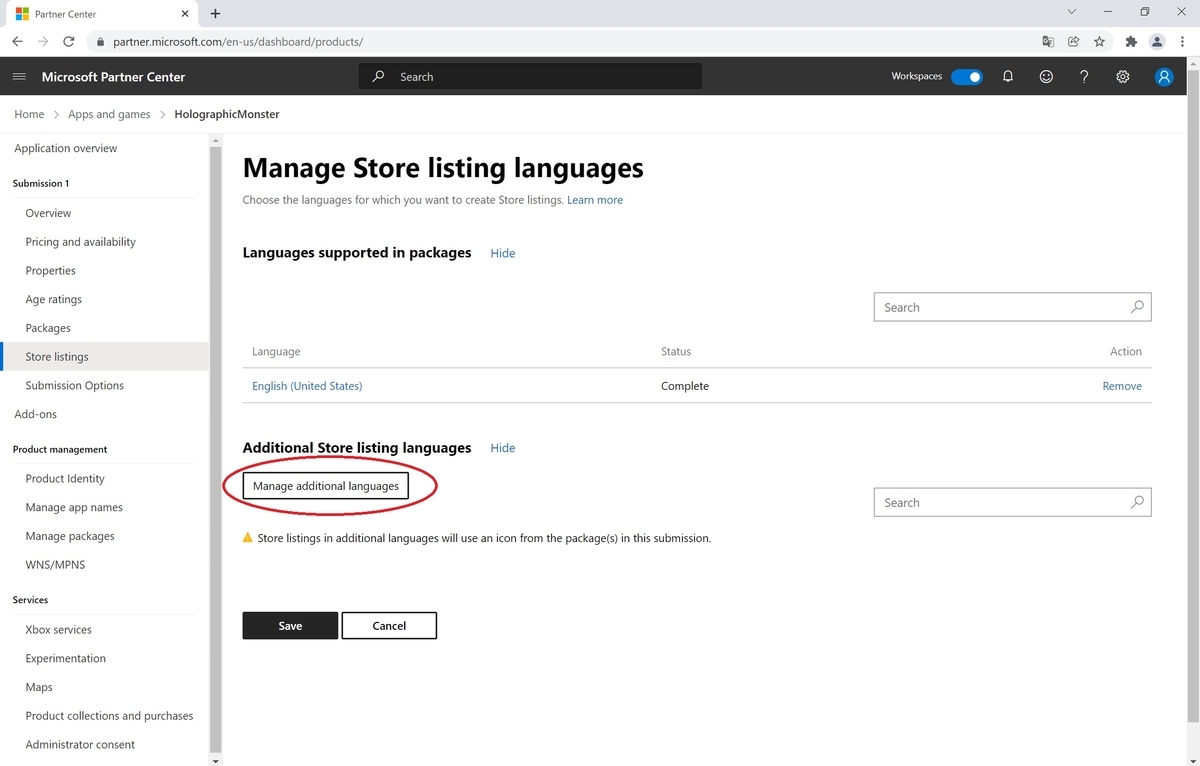The height and width of the screenshot is (766, 1200).
Task: Click magnifier in additional languages search
Action: (1137, 502)
